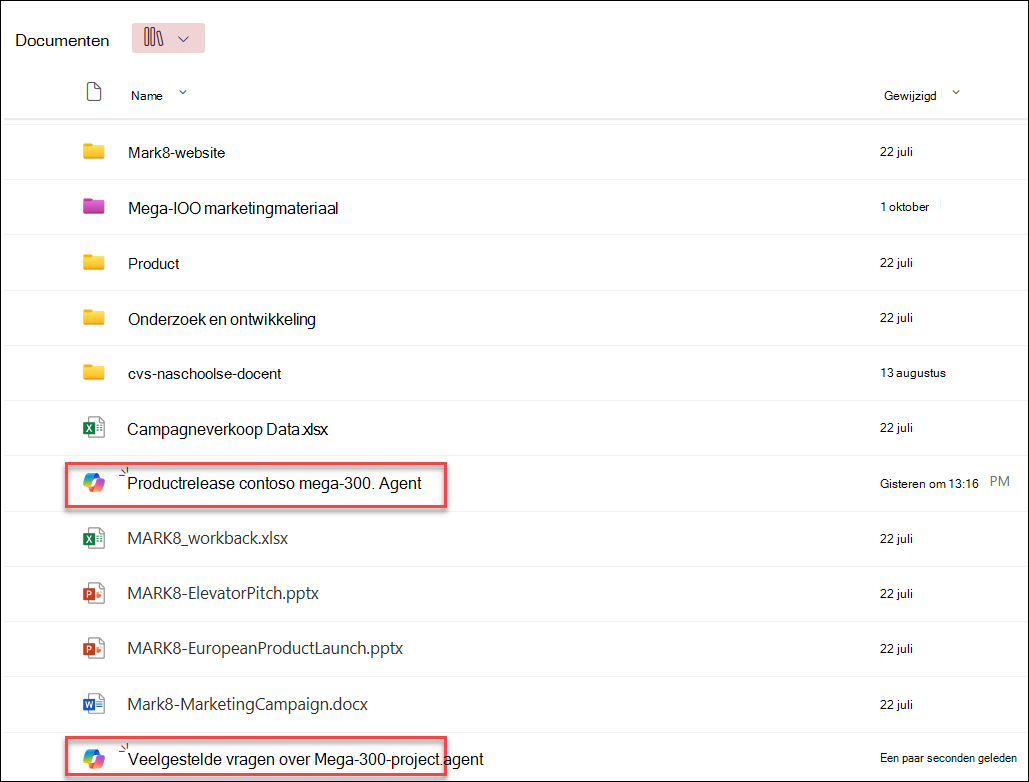The image size is (1029, 782).
Task: Open the cvs-naschoolse-docent folder
Action: click(204, 374)
